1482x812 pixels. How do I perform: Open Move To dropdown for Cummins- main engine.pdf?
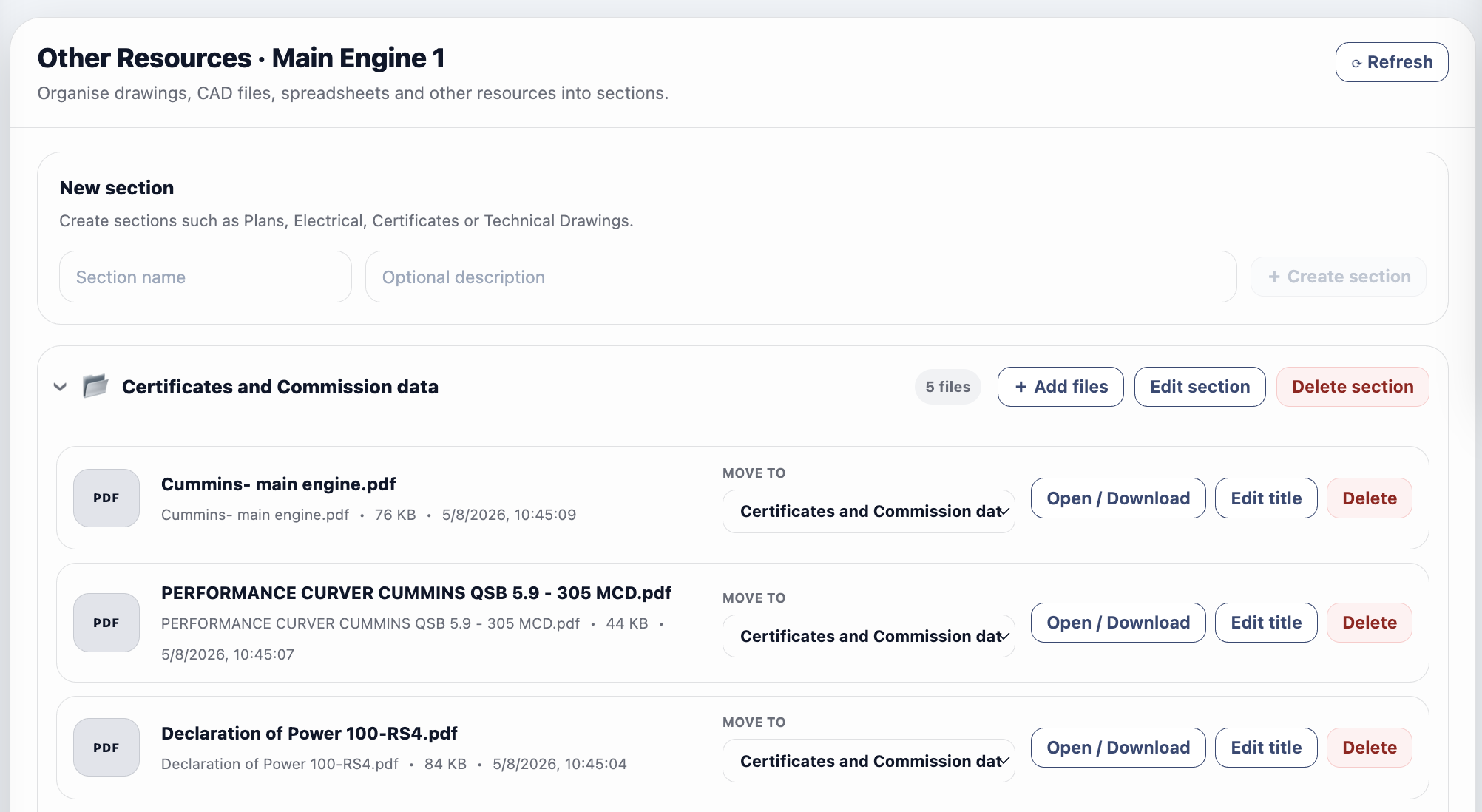869,511
